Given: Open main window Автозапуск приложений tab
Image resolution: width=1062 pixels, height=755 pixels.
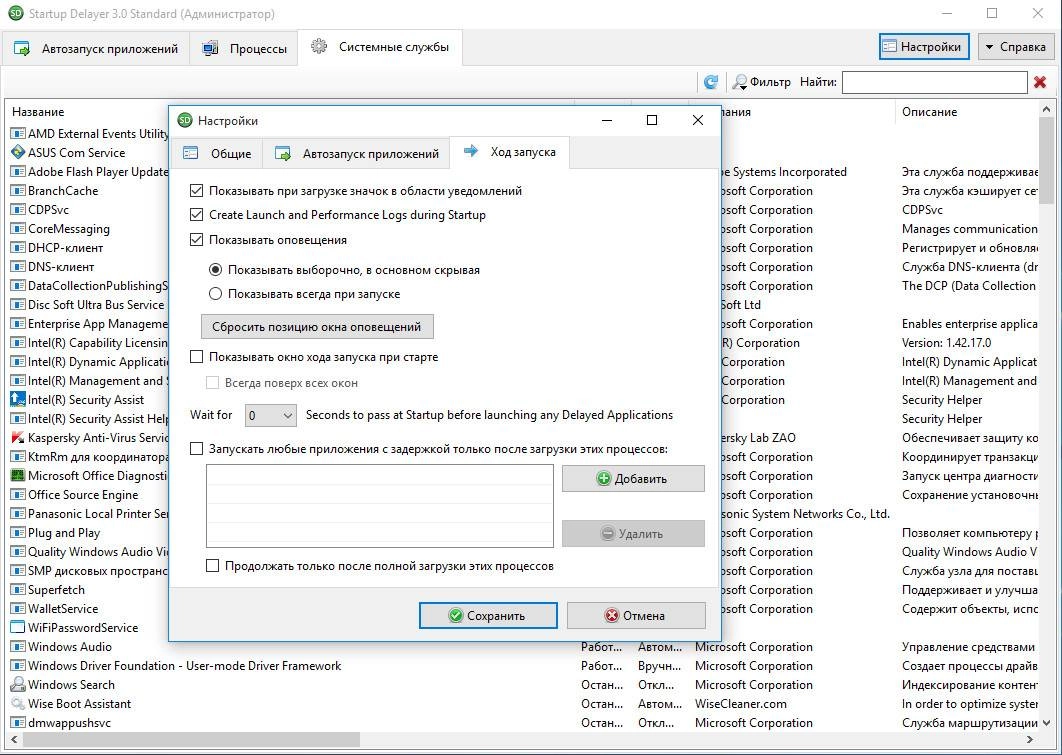Looking at the screenshot, I should coord(97,49).
